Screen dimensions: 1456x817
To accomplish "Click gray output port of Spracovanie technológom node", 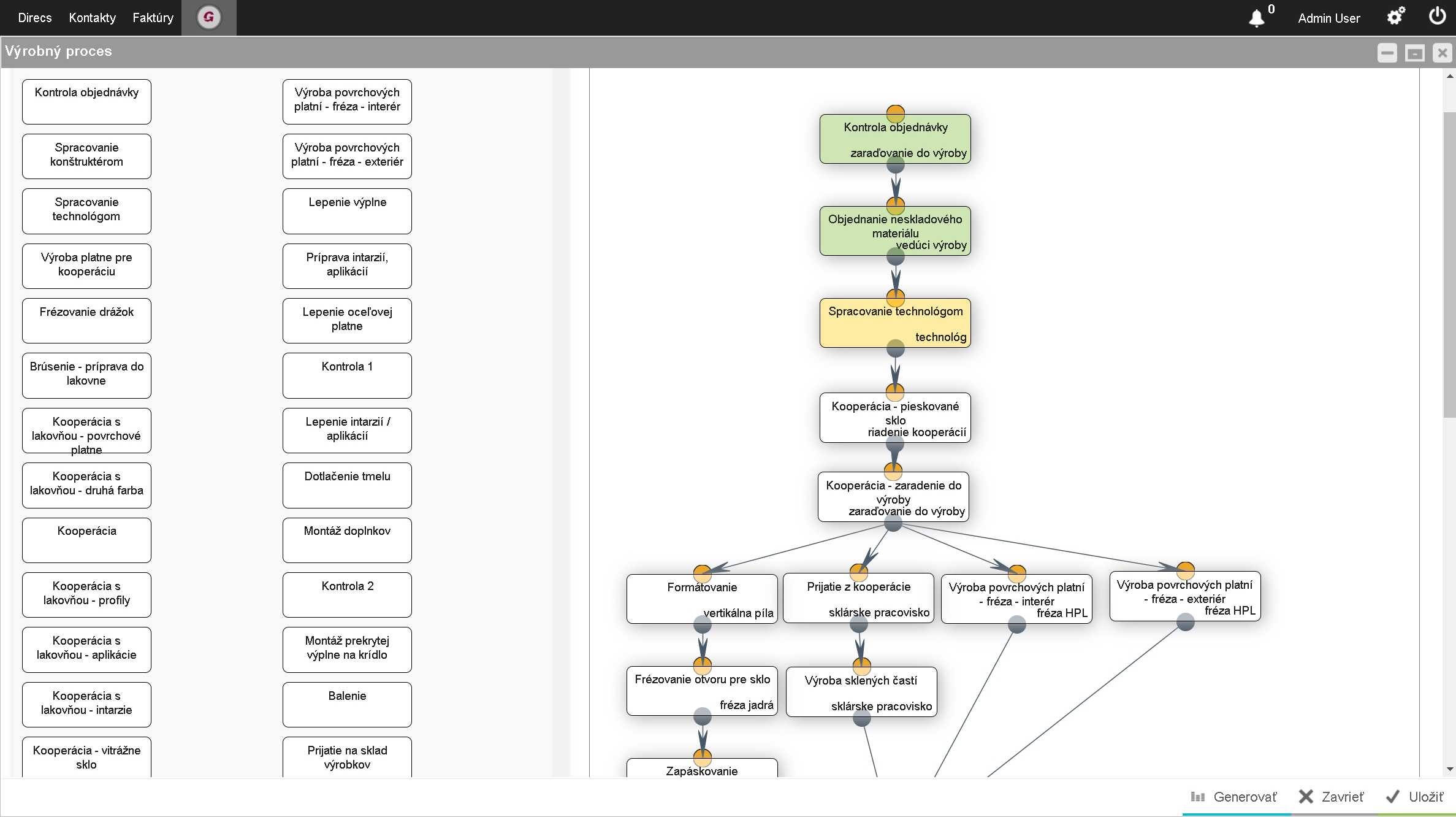I will 896,348.
